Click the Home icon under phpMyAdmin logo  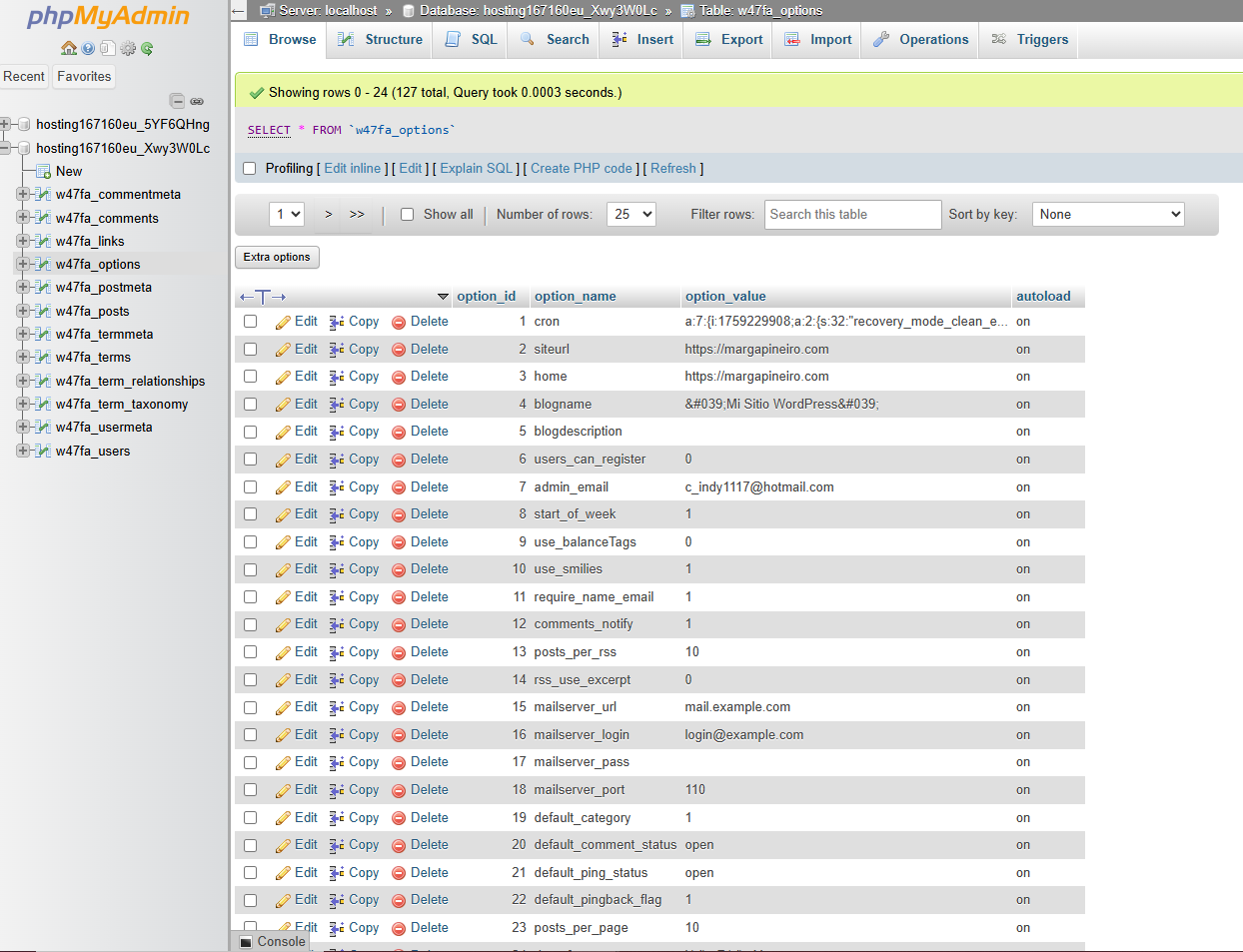[68, 48]
